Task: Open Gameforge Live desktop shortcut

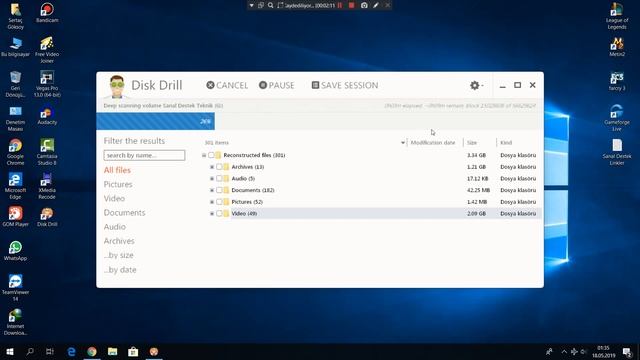Action: [617, 118]
